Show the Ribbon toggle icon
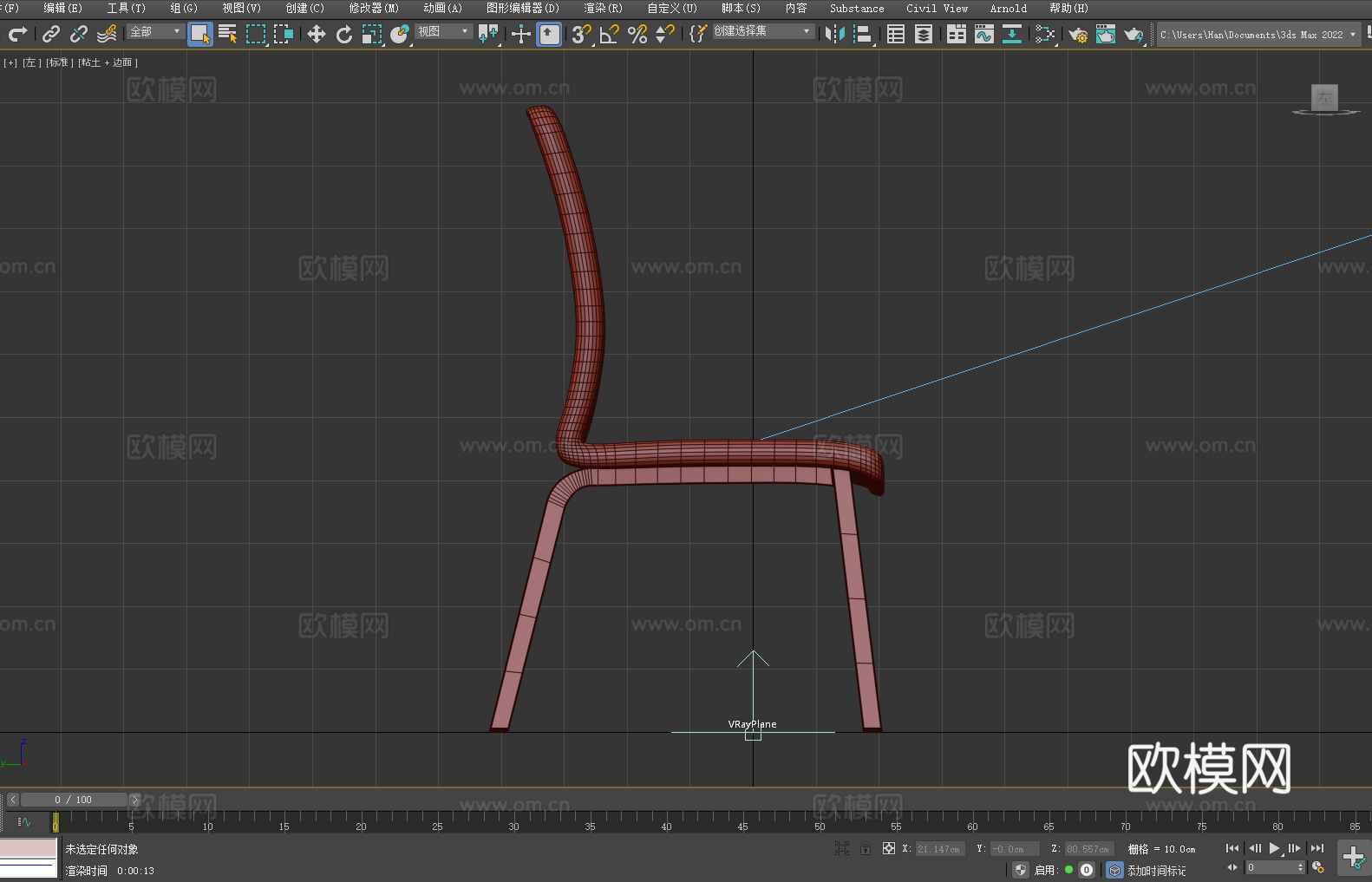The height and width of the screenshot is (882, 1372). coord(957,34)
